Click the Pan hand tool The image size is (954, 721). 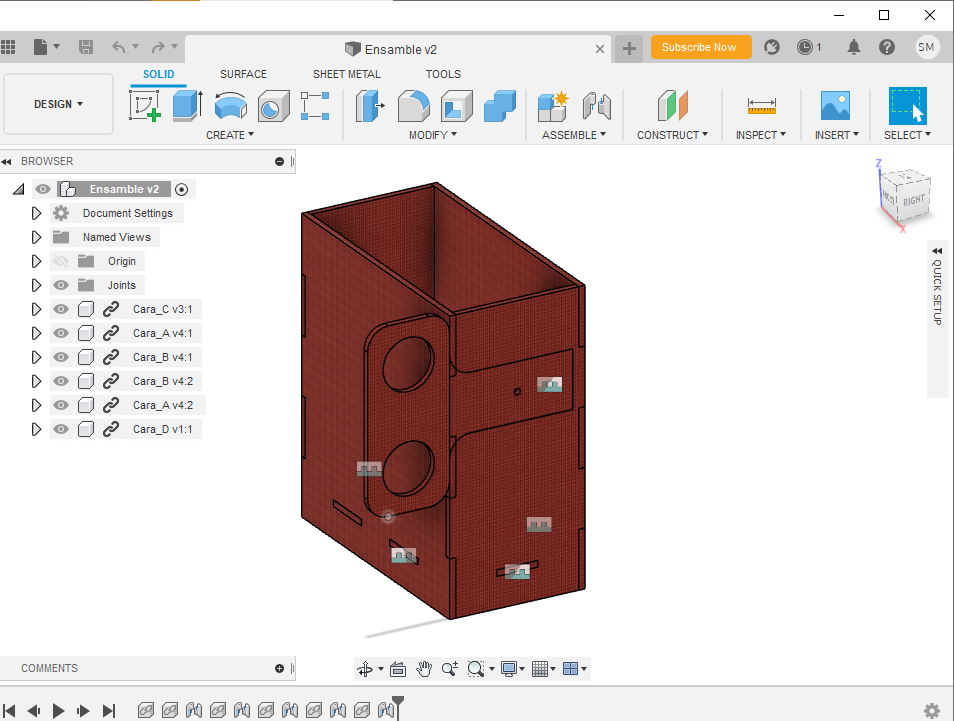click(423, 669)
